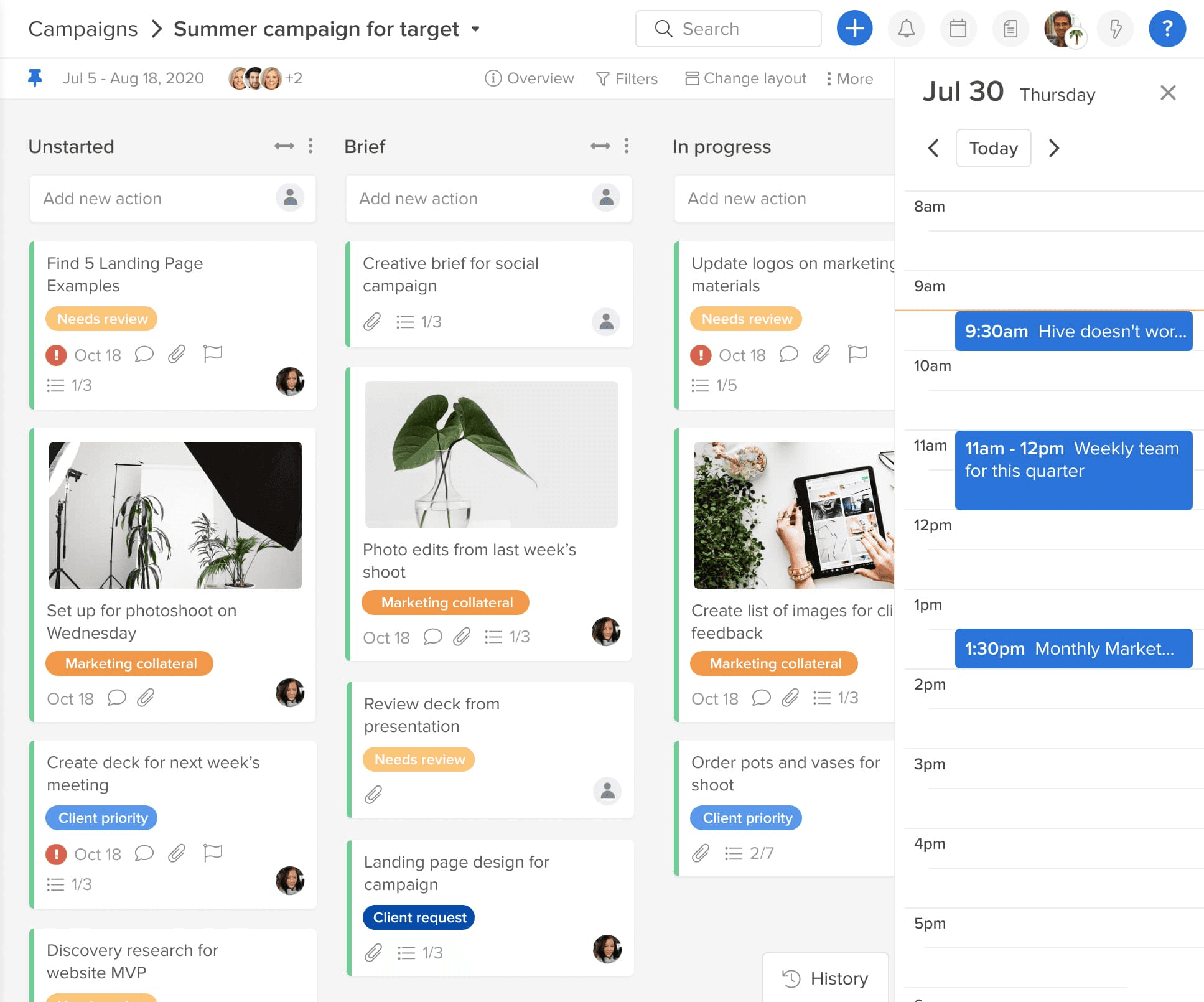Image resolution: width=1204 pixels, height=1002 pixels.
Task: Click Change layout
Action: 745,78
